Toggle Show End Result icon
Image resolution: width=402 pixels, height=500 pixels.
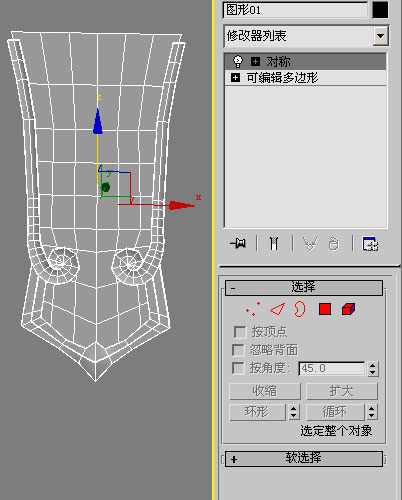coord(274,244)
